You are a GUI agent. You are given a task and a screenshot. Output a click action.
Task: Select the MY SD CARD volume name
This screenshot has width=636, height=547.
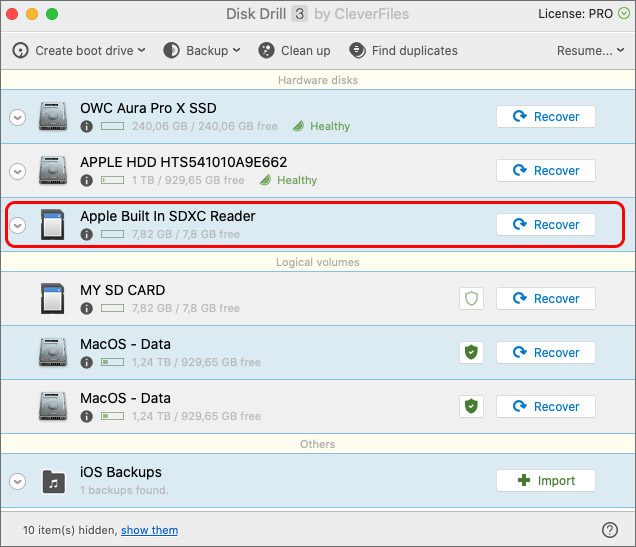pyautogui.click(x=122, y=290)
